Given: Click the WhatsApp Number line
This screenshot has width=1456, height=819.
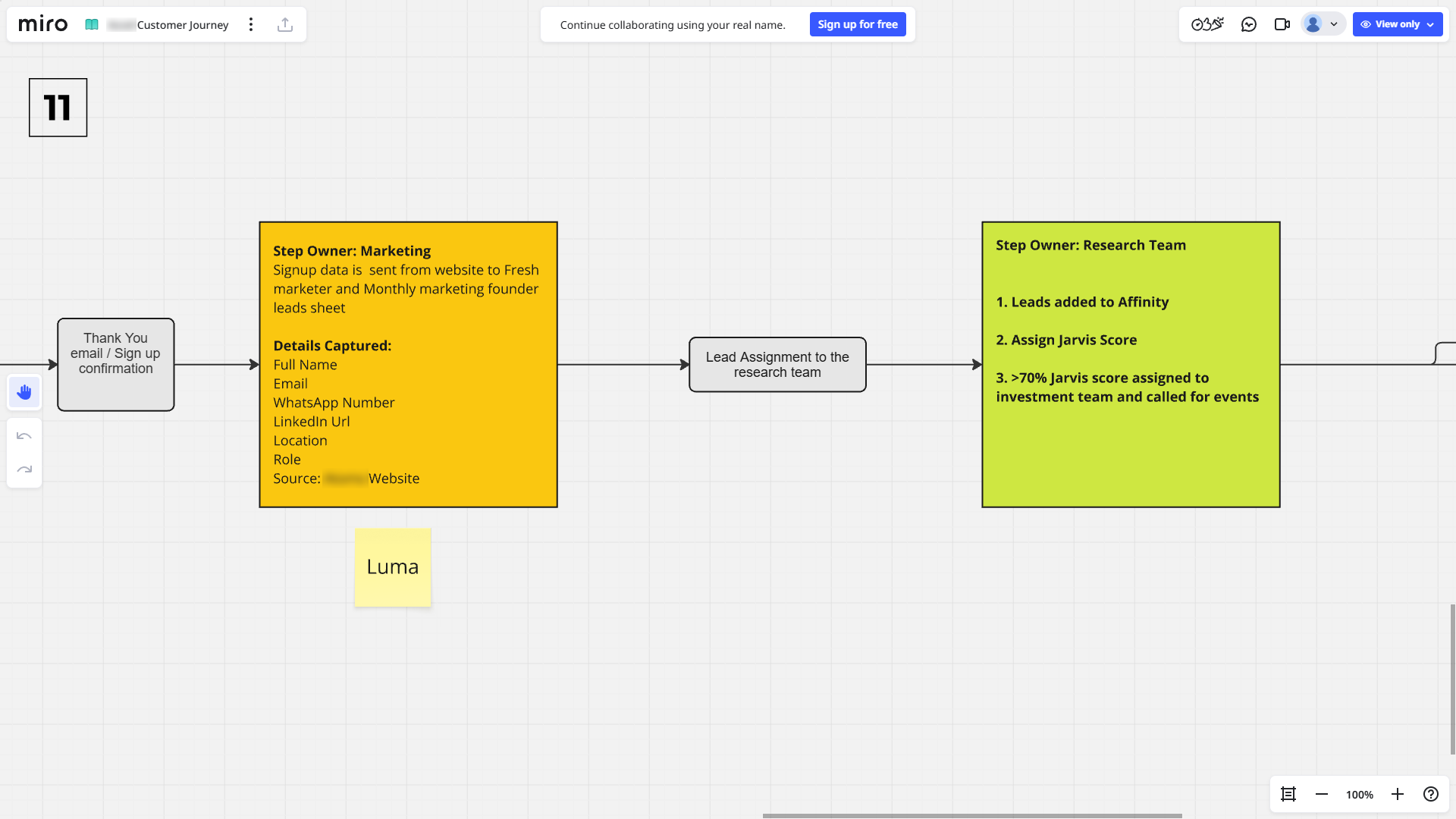Looking at the screenshot, I should pyautogui.click(x=334, y=403).
